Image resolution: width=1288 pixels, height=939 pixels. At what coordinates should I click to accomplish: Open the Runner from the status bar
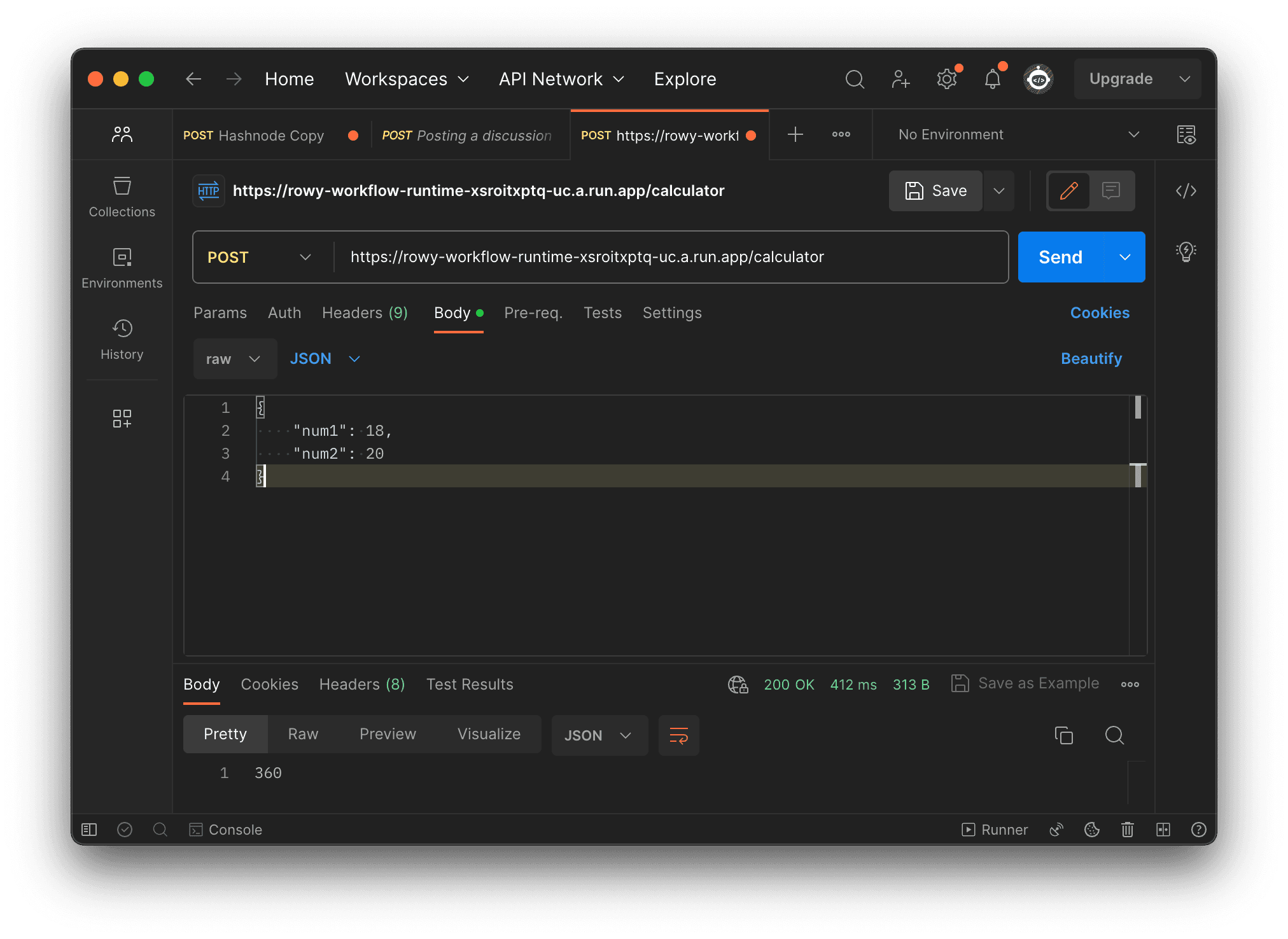click(x=995, y=830)
